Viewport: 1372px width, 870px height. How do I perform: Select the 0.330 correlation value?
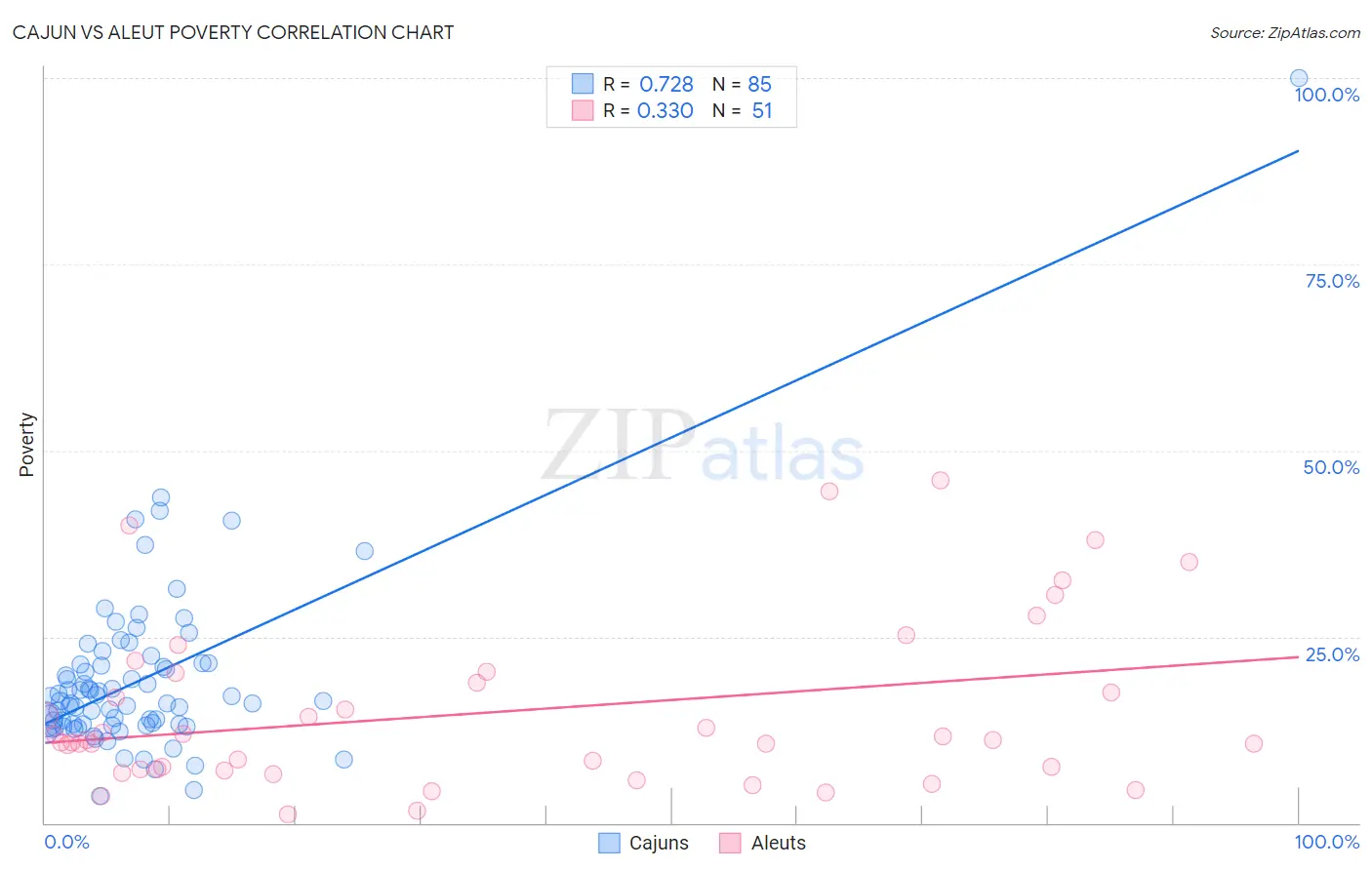(x=665, y=110)
